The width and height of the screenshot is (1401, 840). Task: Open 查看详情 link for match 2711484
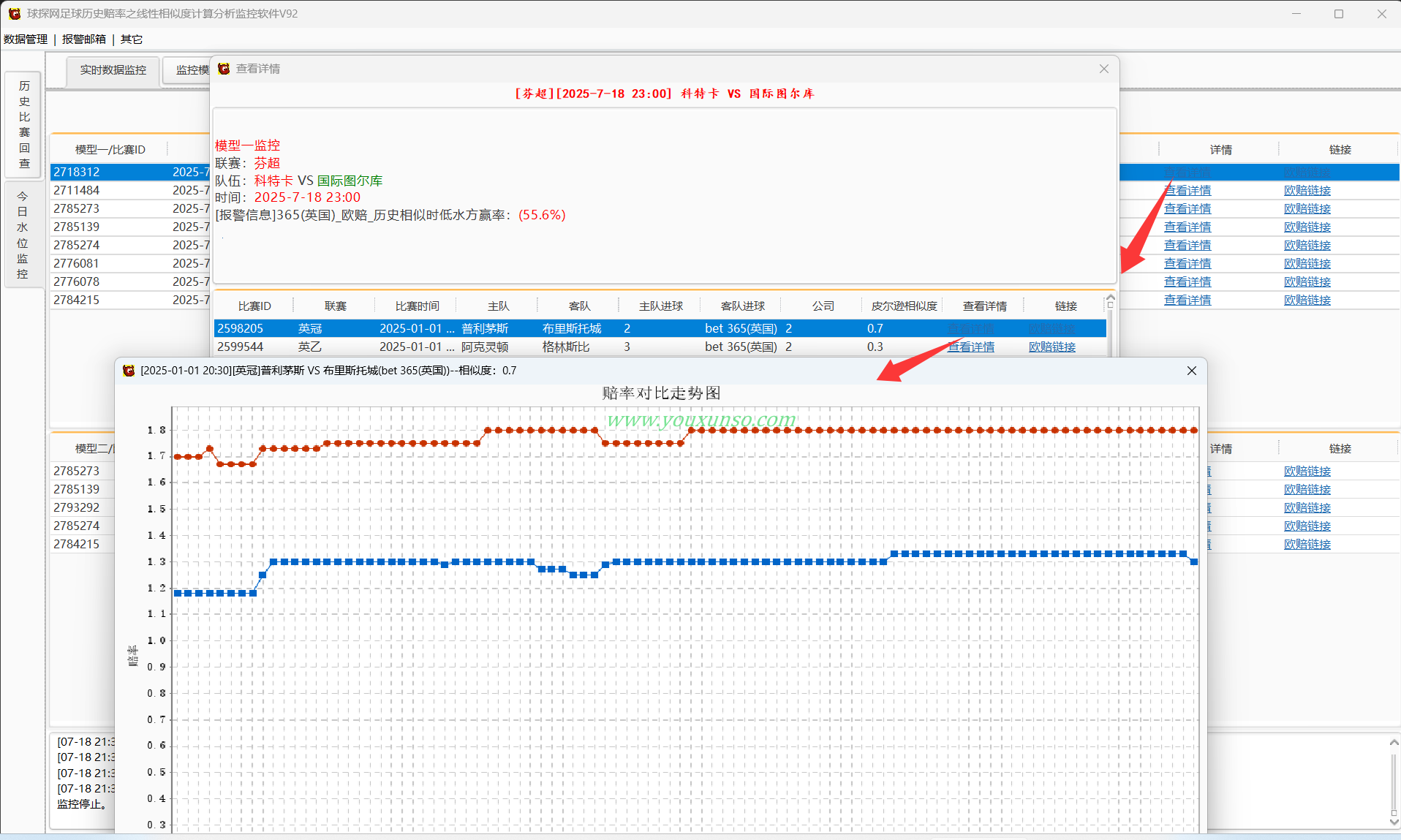[x=1187, y=191]
